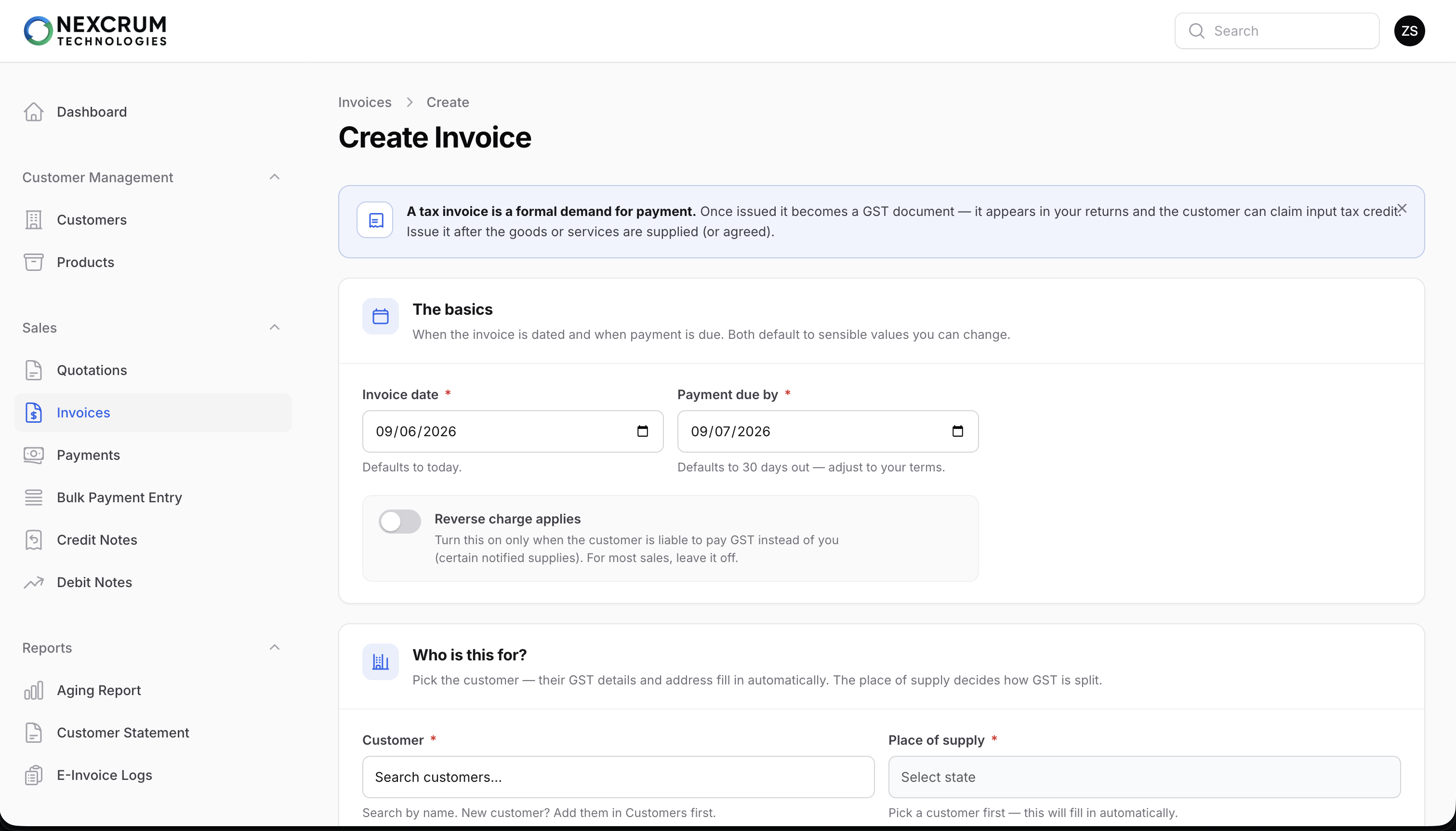
Task: Click the Sales section heading
Action: point(40,328)
